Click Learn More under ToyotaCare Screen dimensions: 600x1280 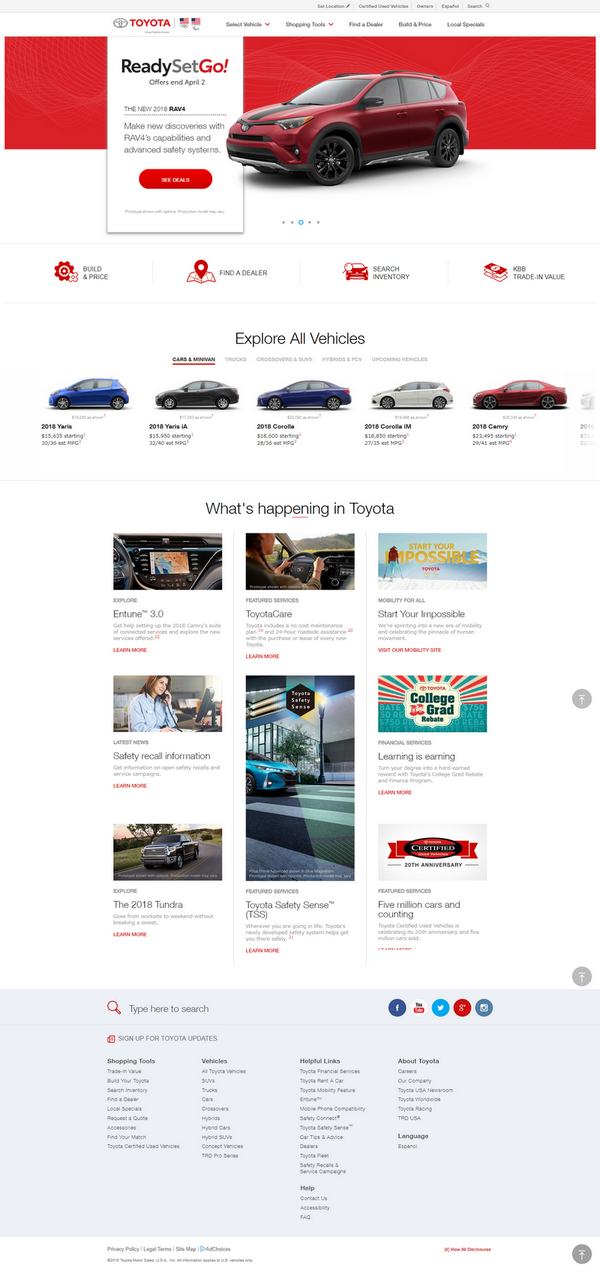(x=263, y=656)
